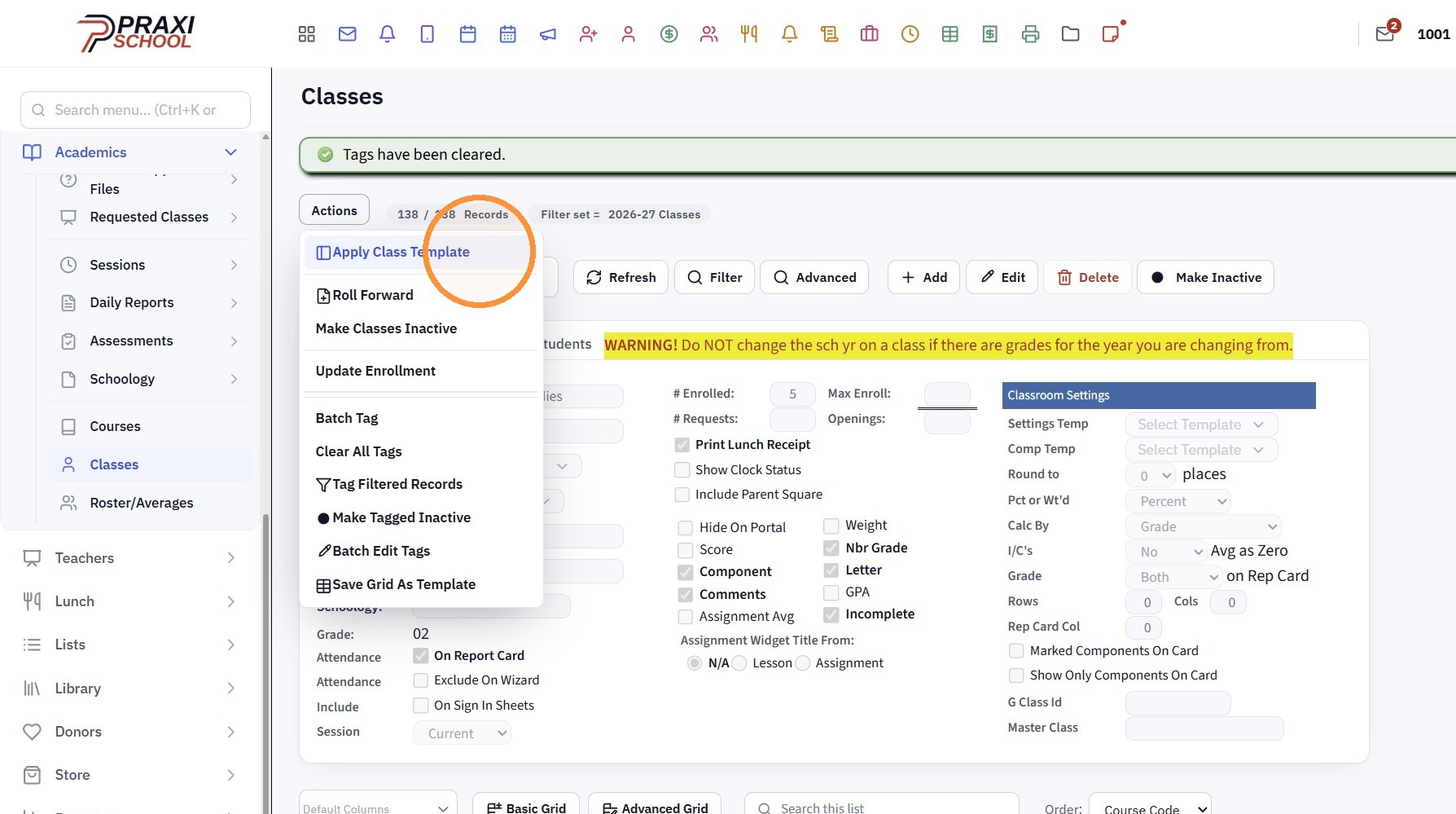Viewport: 1456px width, 814px height.
Task: Toggle Exclude On Wizard checkbox
Action: pyautogui.click(x=421, y=680)
